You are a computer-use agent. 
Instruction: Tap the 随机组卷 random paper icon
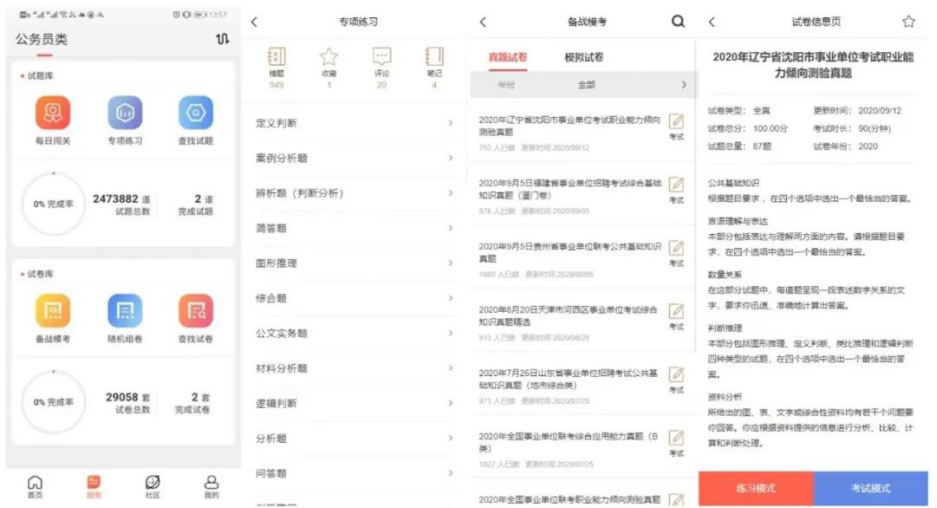(125, 313)
